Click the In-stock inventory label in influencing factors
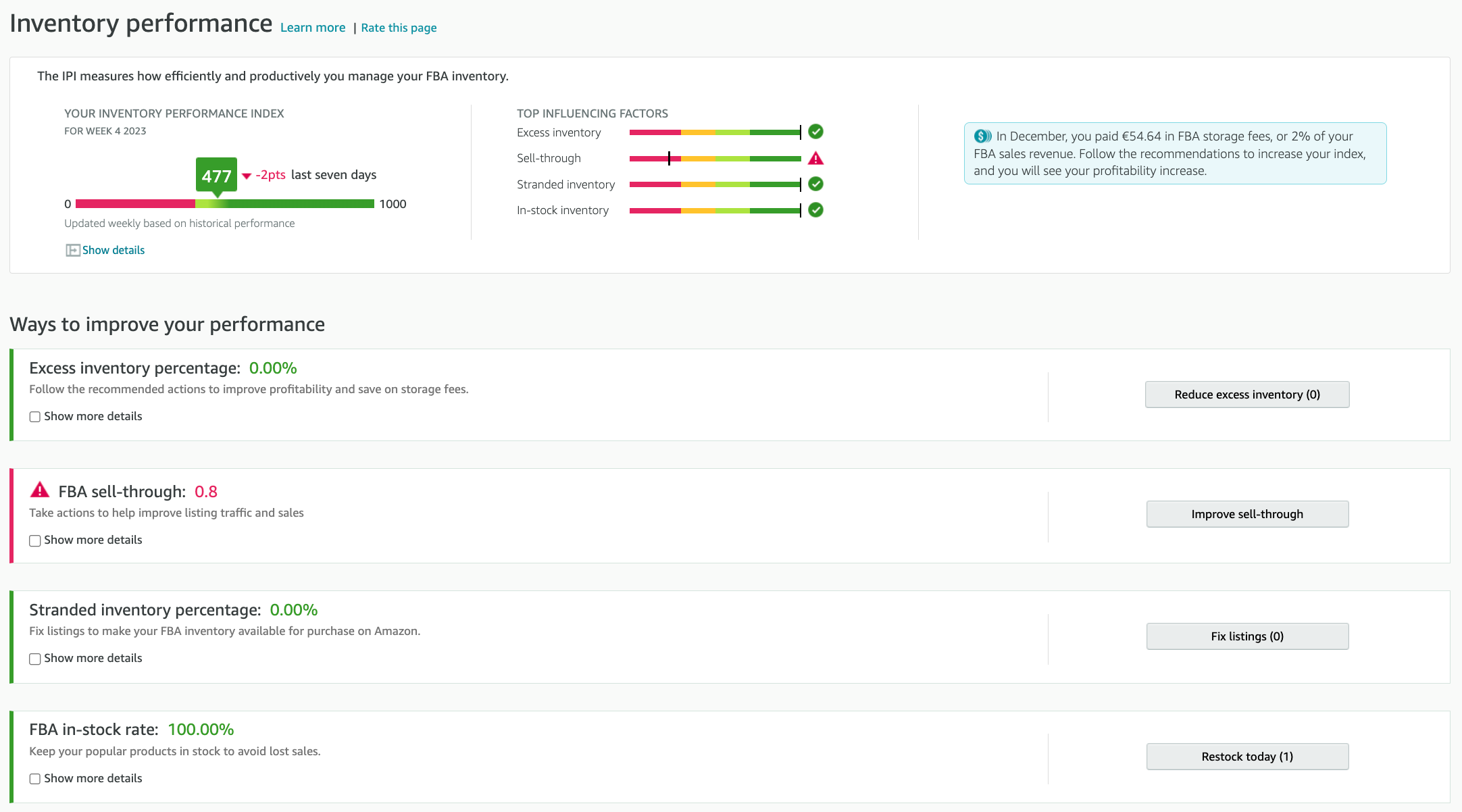 click(563, 210)
